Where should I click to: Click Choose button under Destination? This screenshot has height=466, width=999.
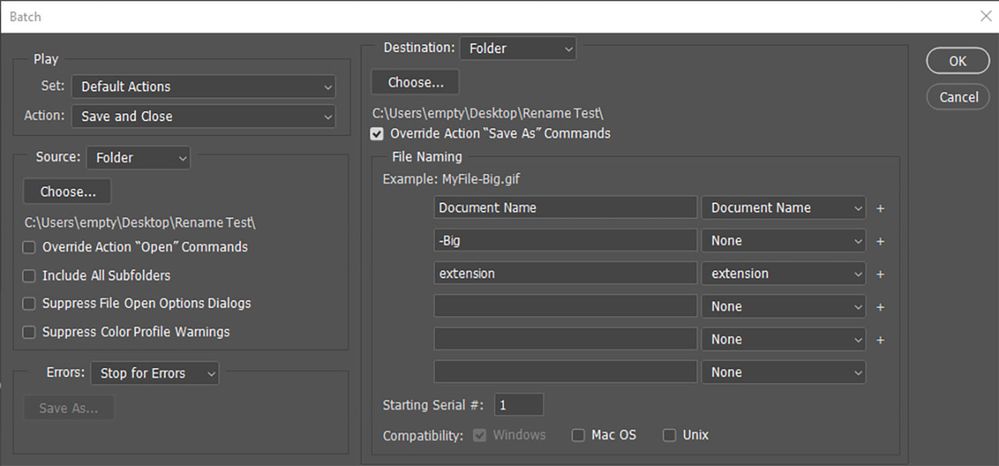415,82
